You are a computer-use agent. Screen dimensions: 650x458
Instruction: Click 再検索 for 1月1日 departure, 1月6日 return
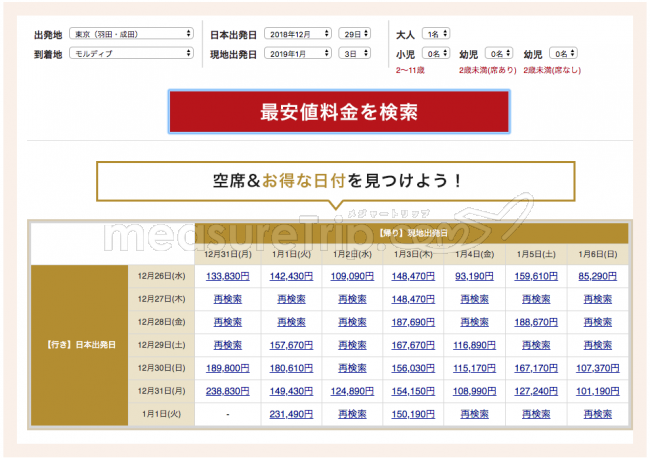coord(597,414)
